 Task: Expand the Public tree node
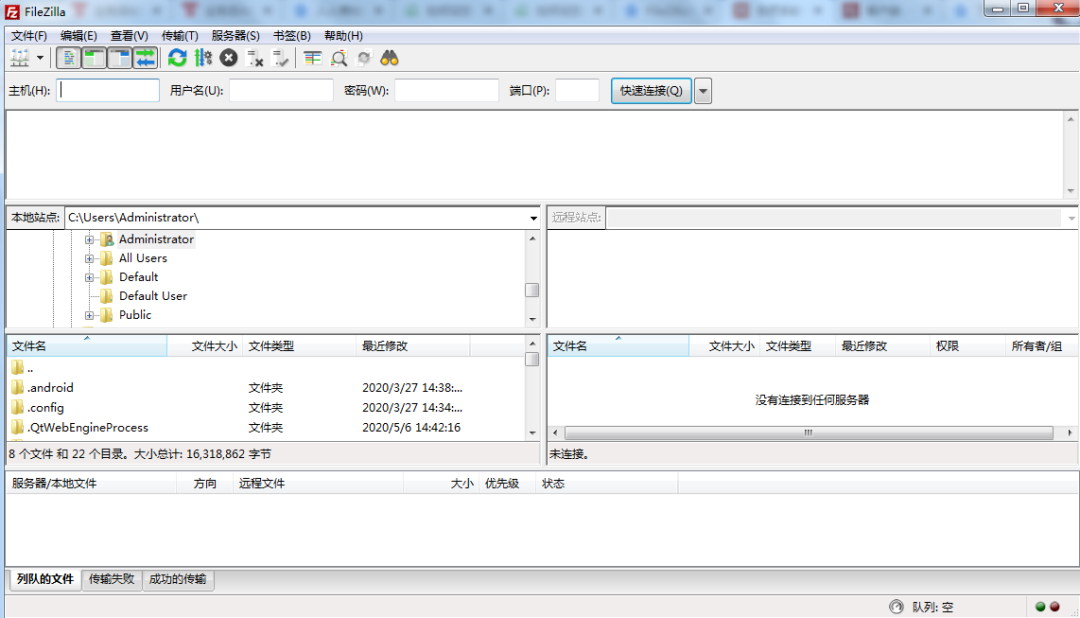coord(89,316)
